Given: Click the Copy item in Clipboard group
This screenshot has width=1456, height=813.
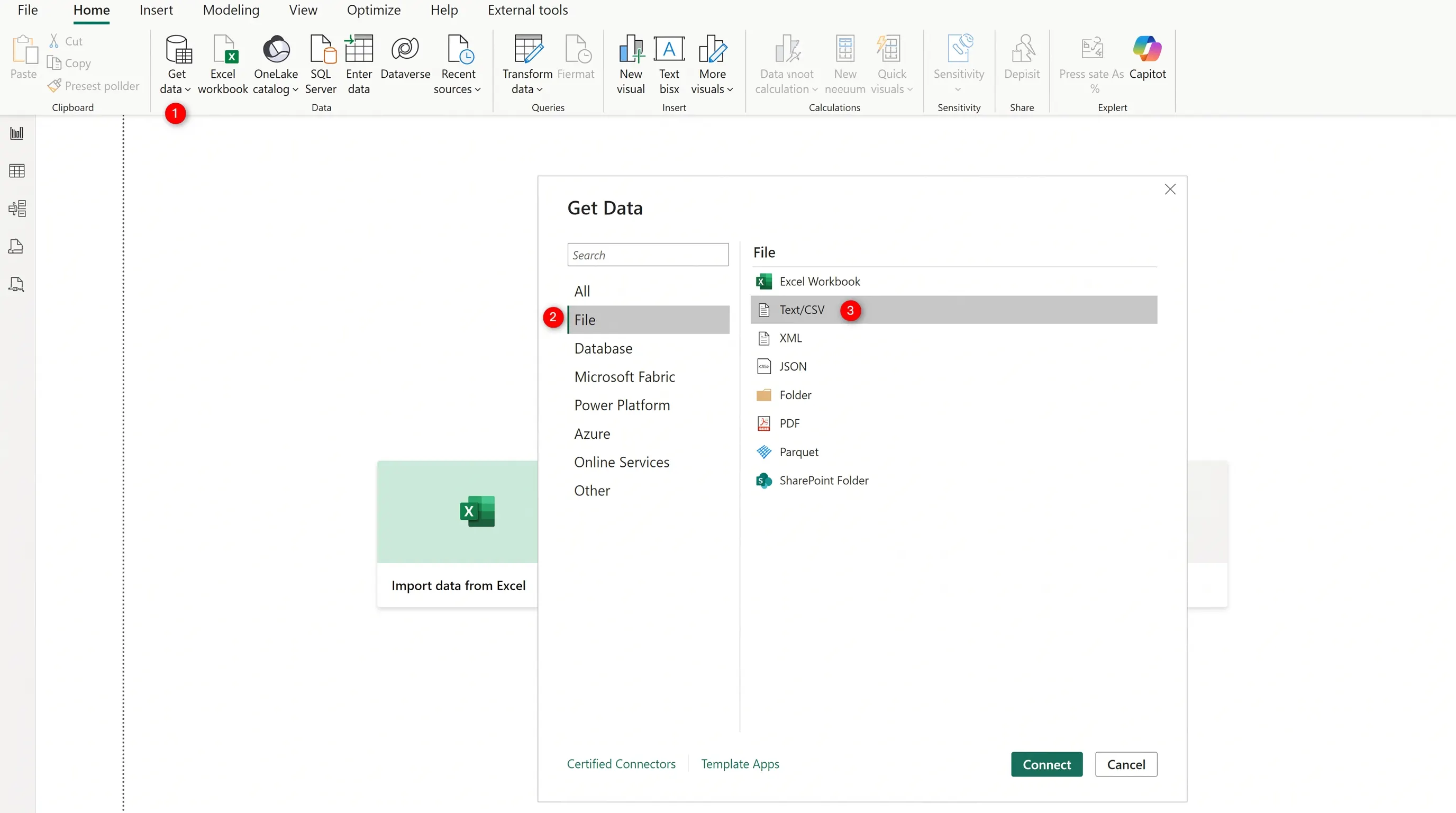Looking at the screenshot, I should 69,63.
